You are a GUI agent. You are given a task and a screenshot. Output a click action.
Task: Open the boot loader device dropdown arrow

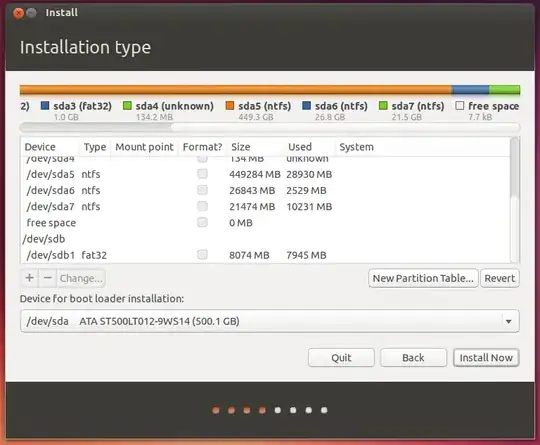(508, 321)
